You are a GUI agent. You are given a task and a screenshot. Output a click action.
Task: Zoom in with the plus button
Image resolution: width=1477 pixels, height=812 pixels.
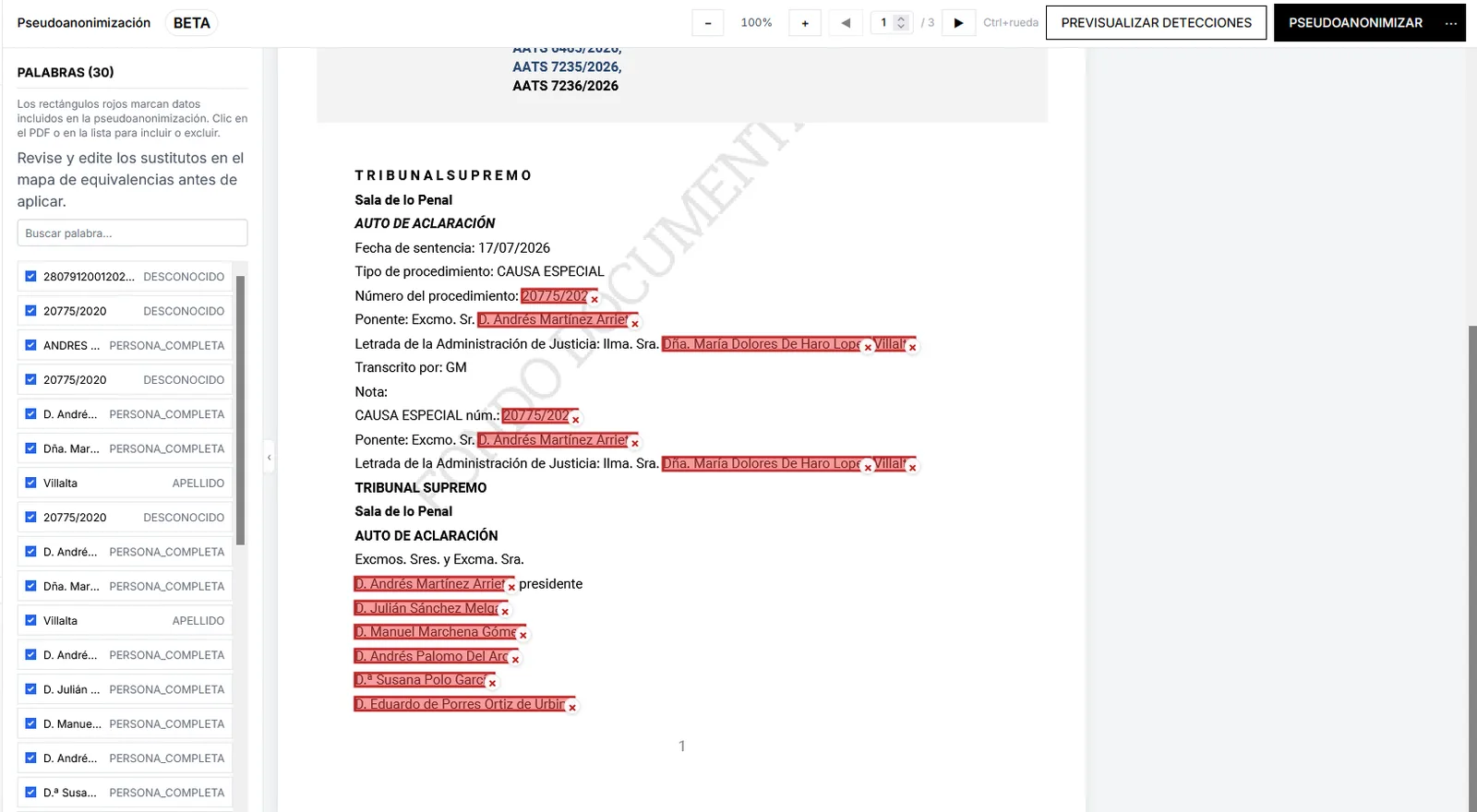tap(805, 23)
